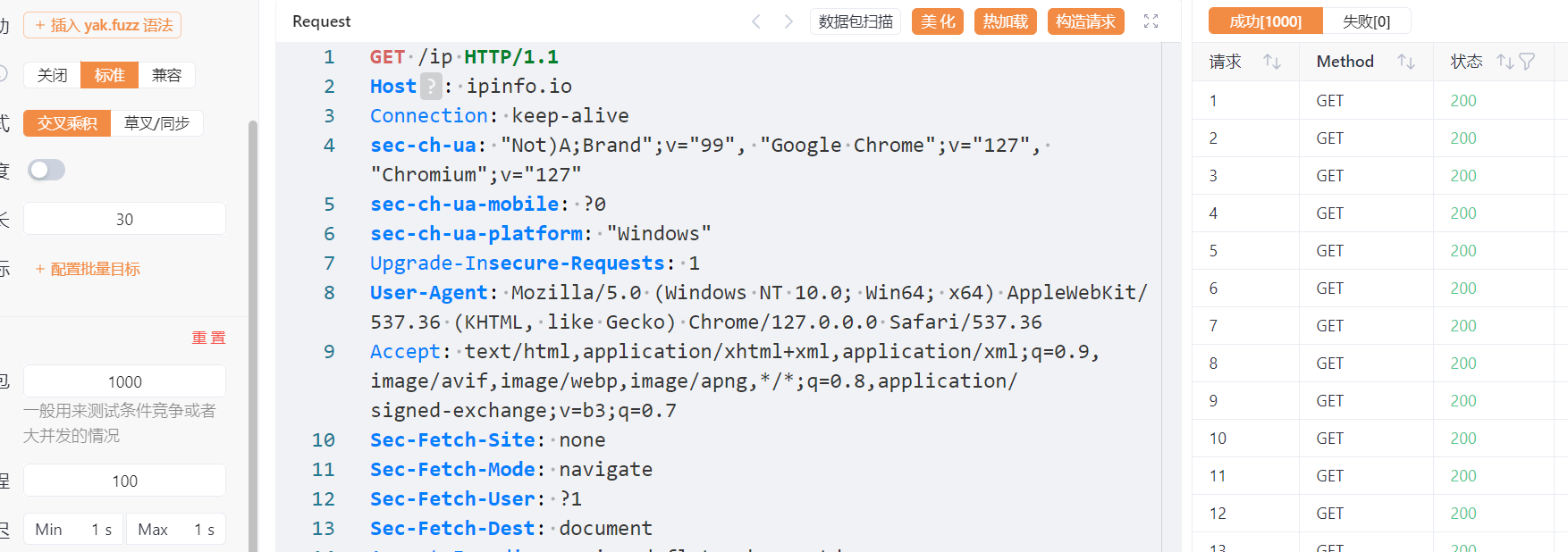Expand the Request editor to fullscreen
This screenshot has height=552, width=1568.
[x=1151, y=21]
